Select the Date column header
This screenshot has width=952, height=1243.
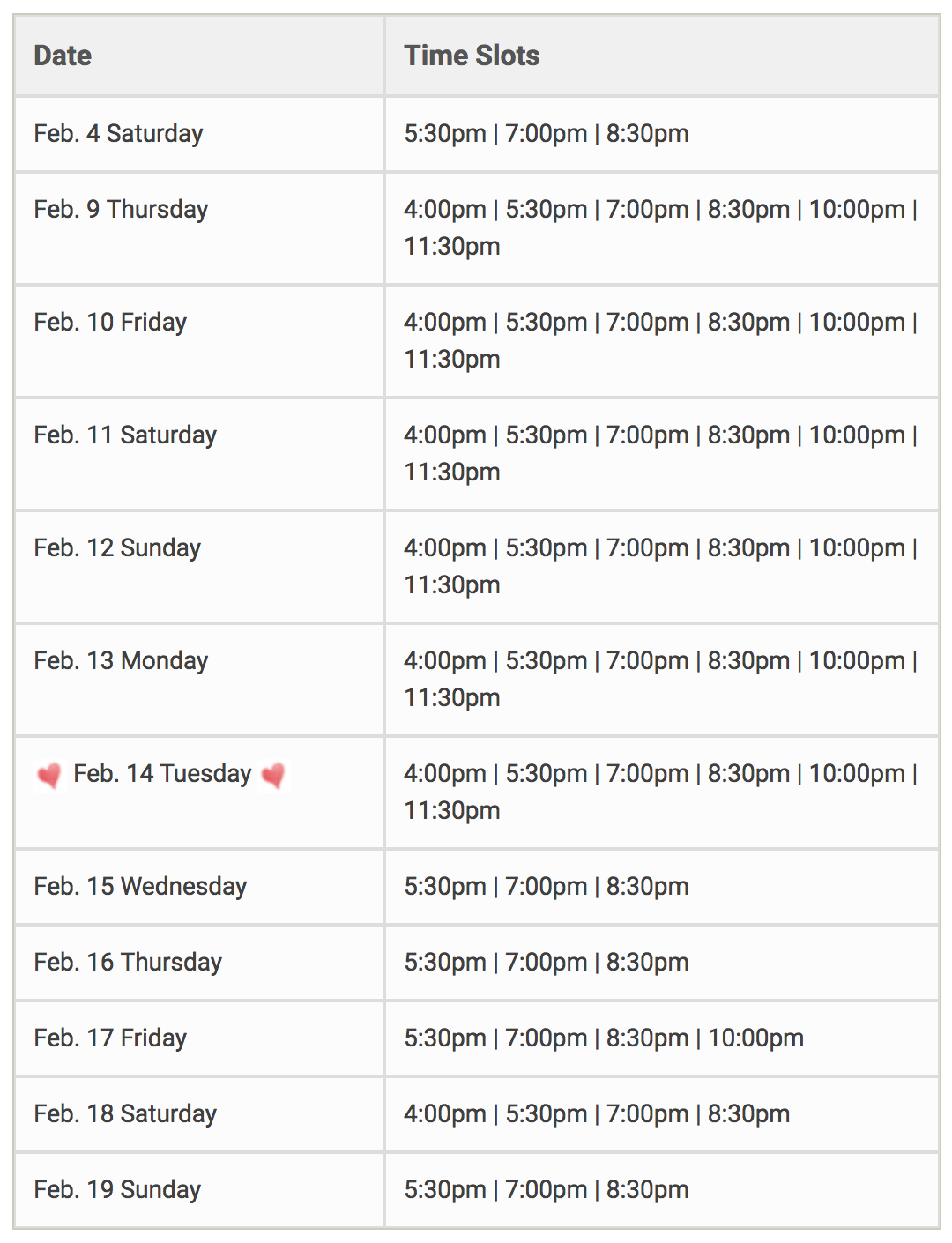(63, 56)
